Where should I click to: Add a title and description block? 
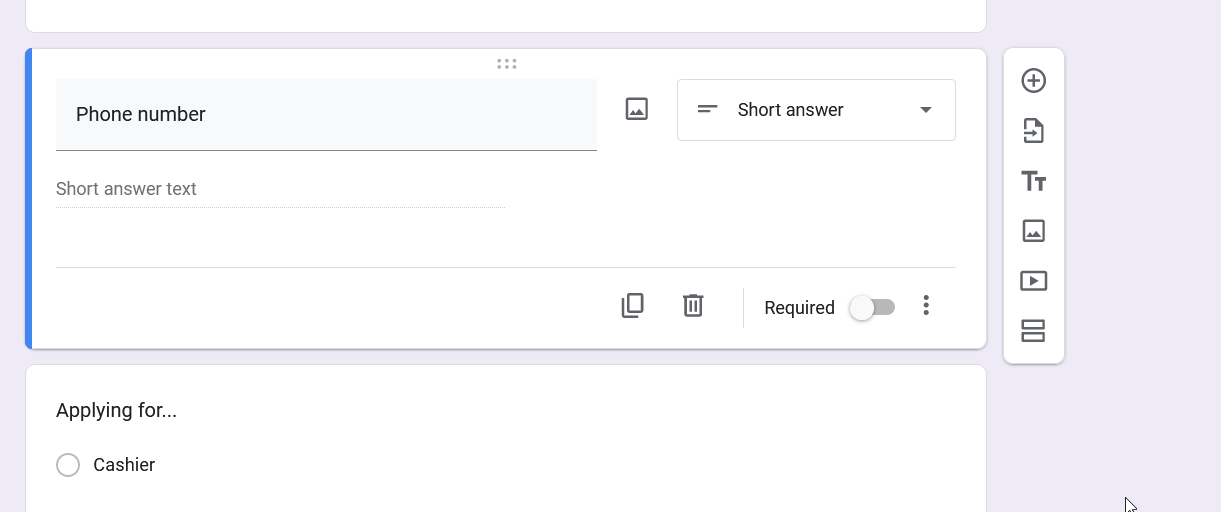pos(1033,181)
